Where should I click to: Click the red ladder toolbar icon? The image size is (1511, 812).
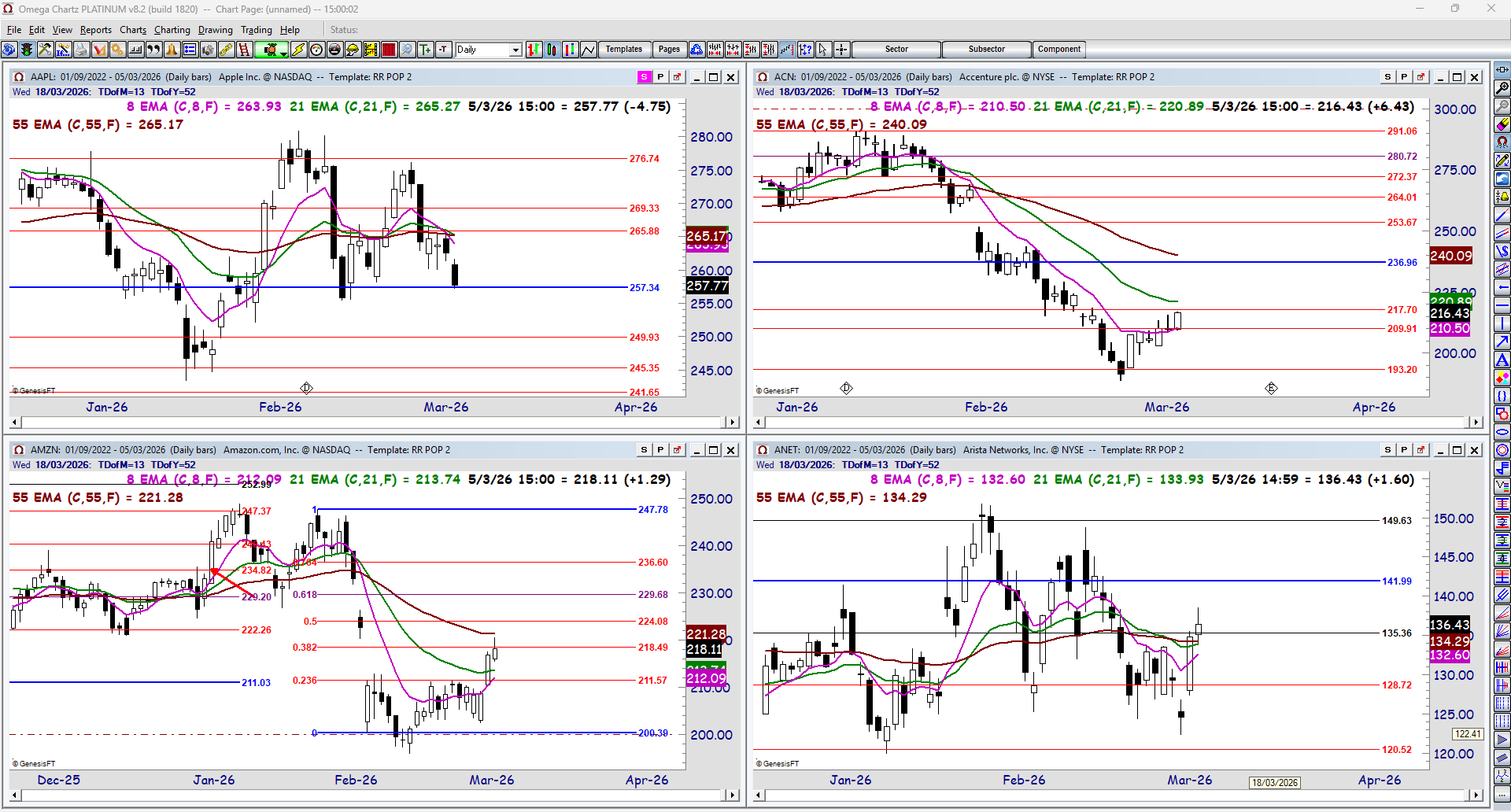pyautogui.click(x=244, y=50)
